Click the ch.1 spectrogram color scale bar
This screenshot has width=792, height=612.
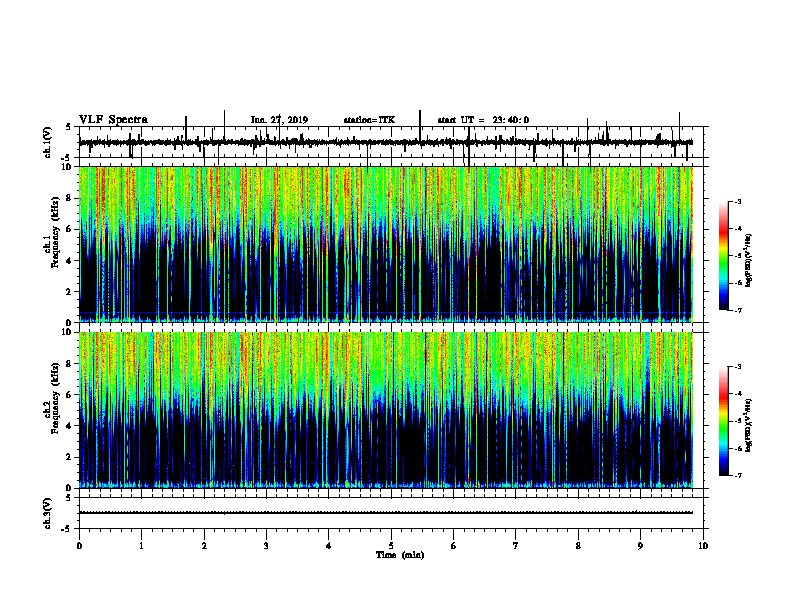click(724, 256)
